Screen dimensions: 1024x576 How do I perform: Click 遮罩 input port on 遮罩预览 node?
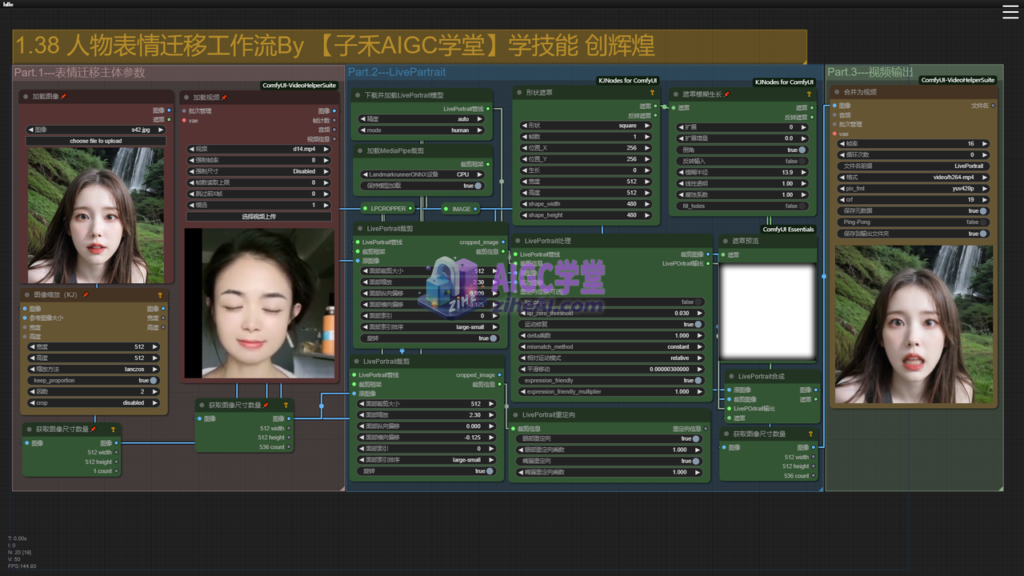pyautogui.click(x=723, y=255)
